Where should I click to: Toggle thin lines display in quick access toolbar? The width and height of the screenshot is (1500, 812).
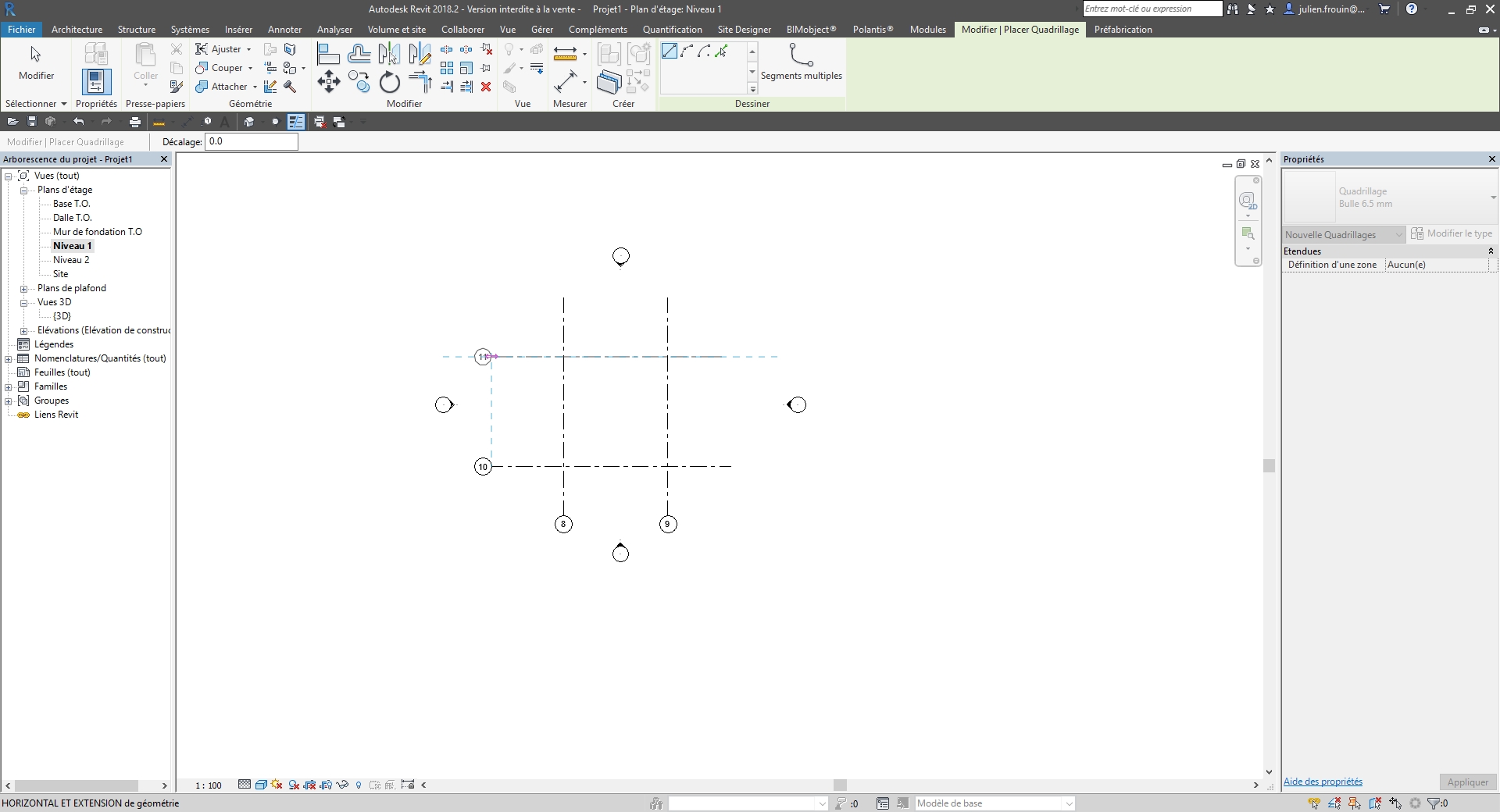295,122
